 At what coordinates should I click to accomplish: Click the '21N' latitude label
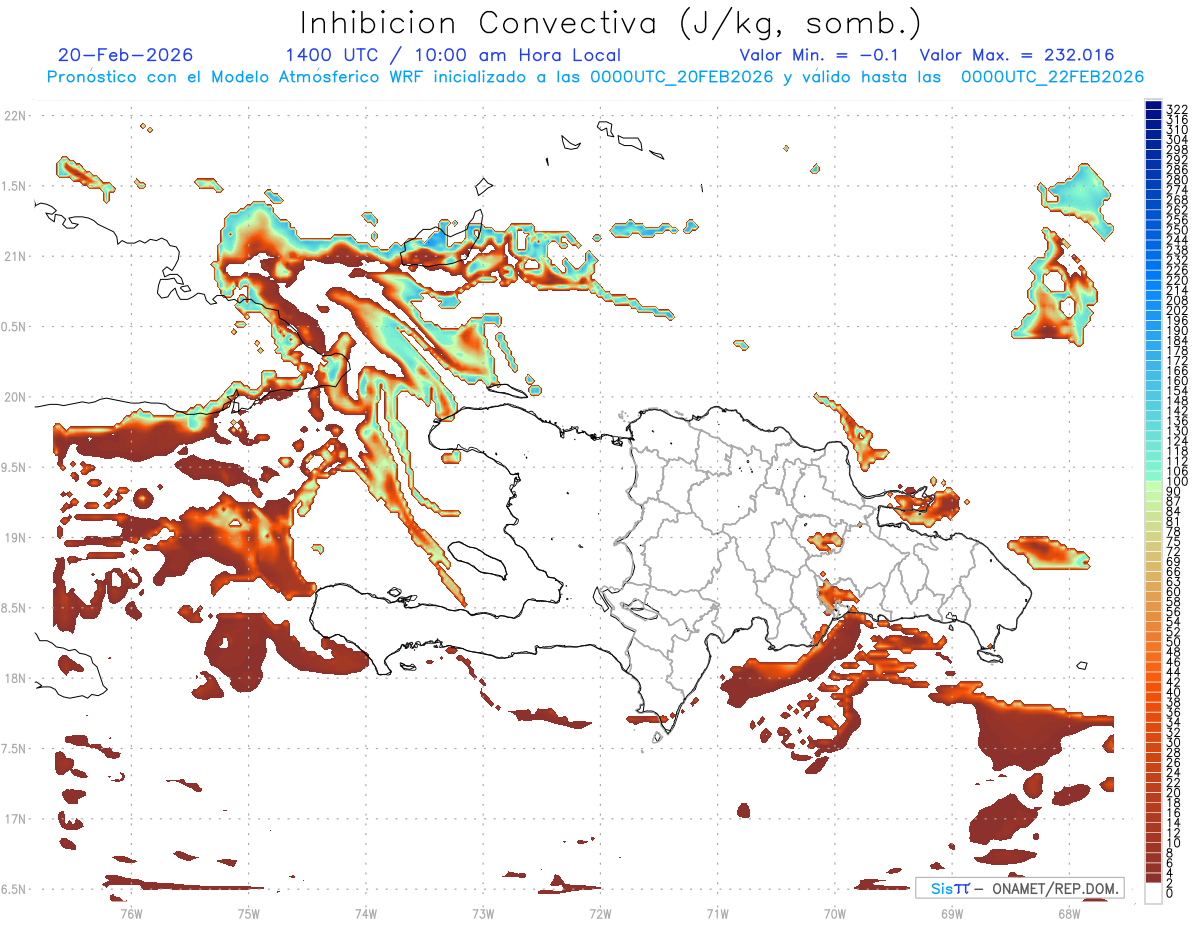15,257
